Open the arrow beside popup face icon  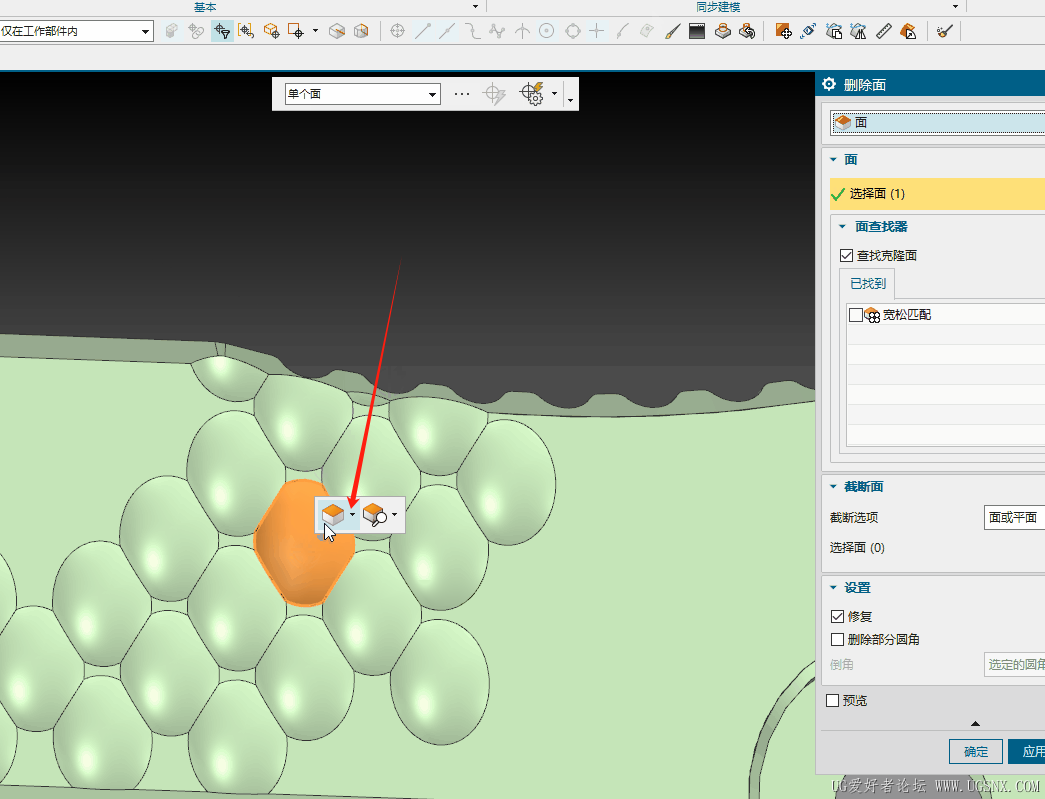[353, 514]
